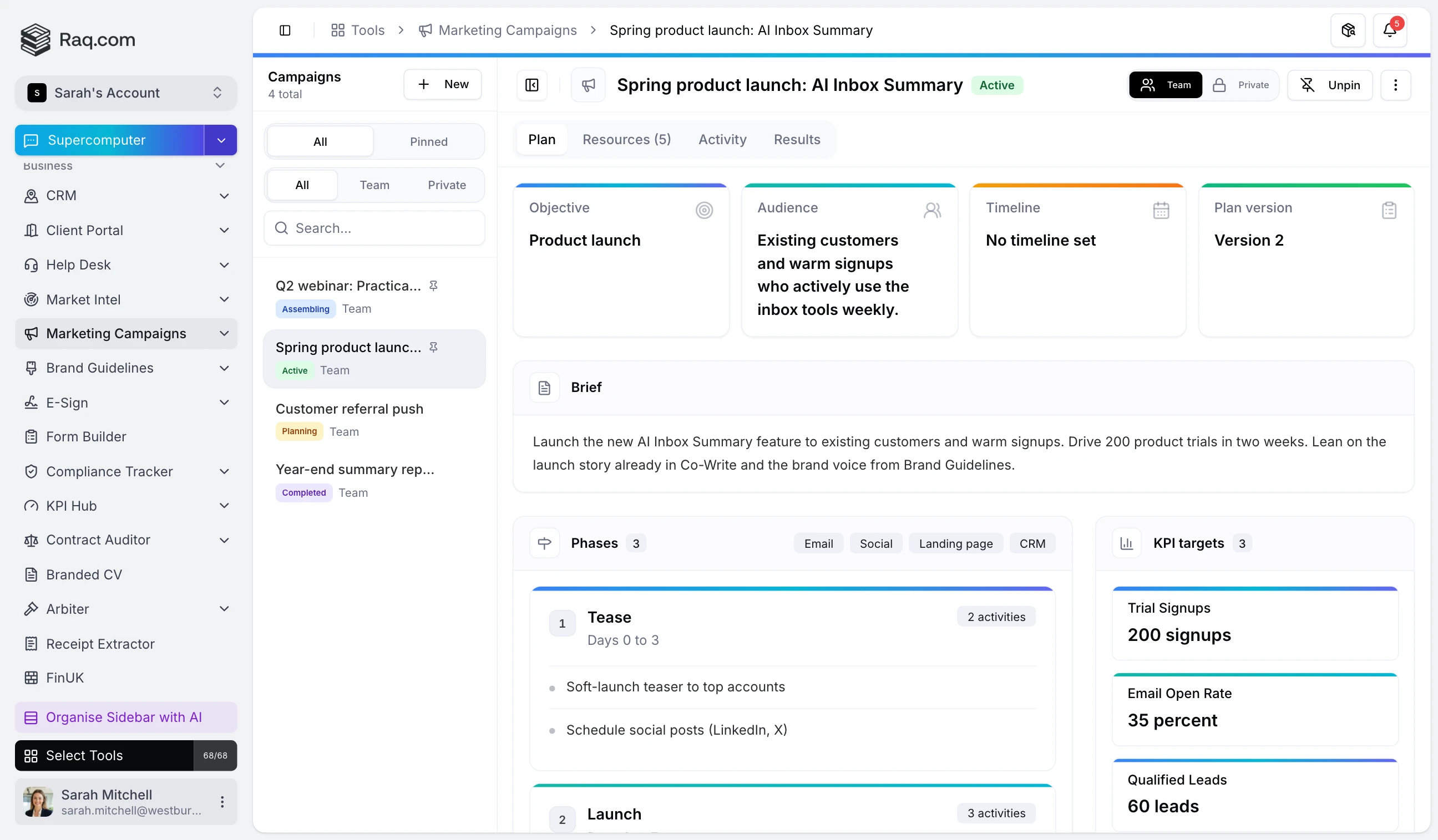1438x840 pixels.
Task: Switch campaign visibility to Private
Action: pyautogui.click(x=1240, y=85)
